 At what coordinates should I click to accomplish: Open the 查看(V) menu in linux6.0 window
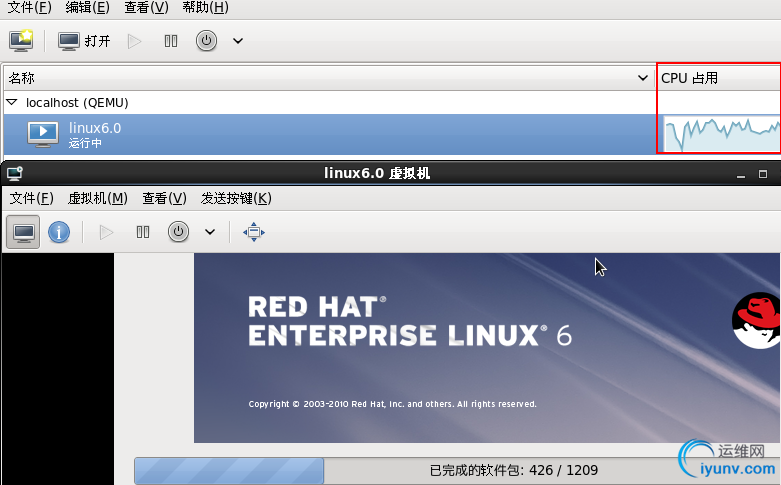(x=164, y=199)
